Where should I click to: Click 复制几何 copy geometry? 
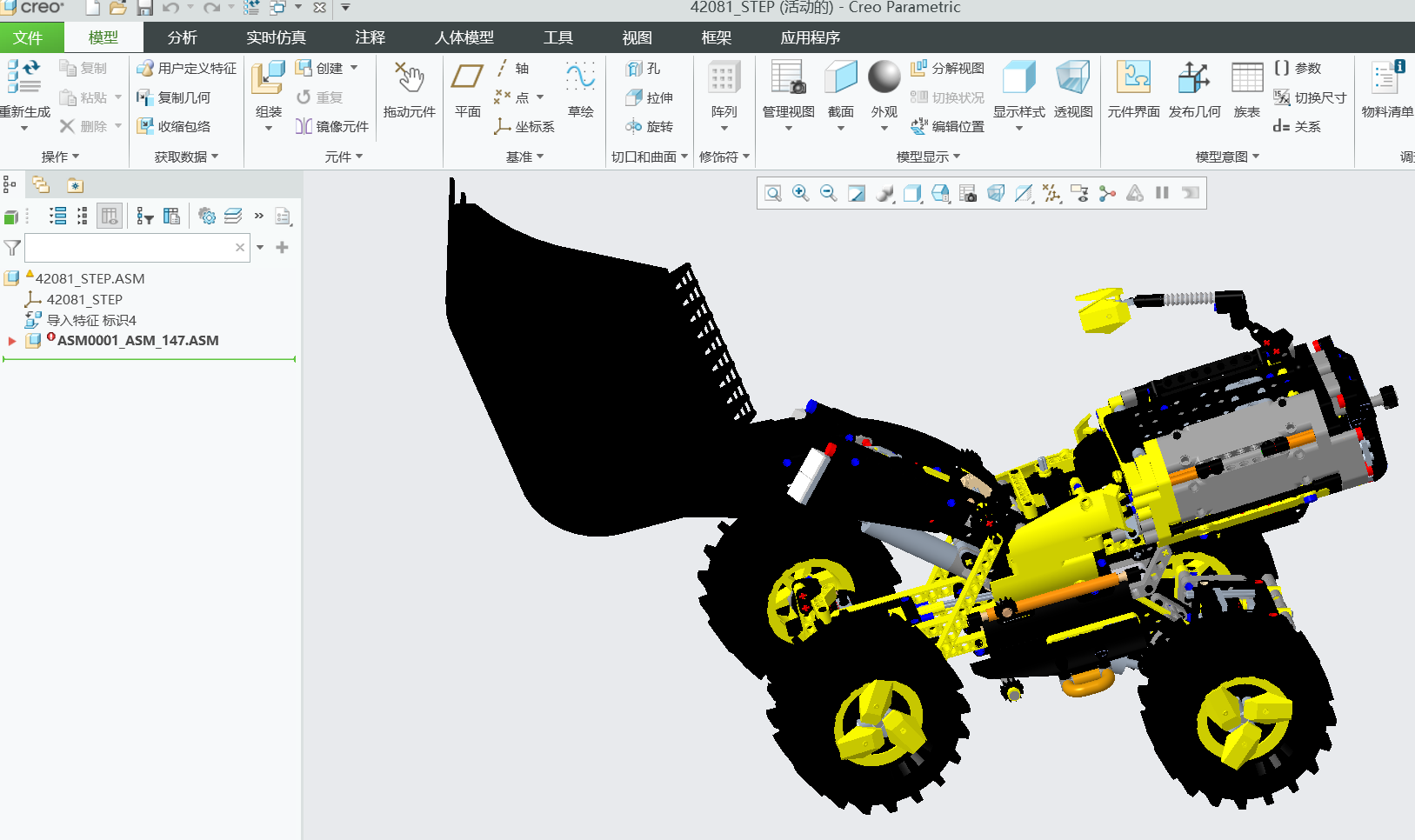(x=173, y=97)
